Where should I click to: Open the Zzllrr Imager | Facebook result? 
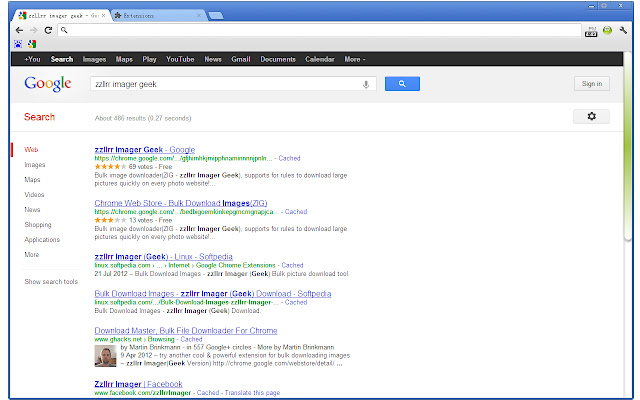[x=138, y=384]
